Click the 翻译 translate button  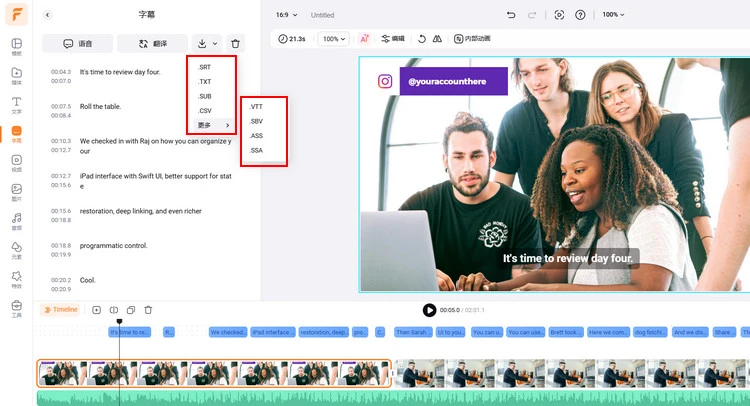click(151, 44)
